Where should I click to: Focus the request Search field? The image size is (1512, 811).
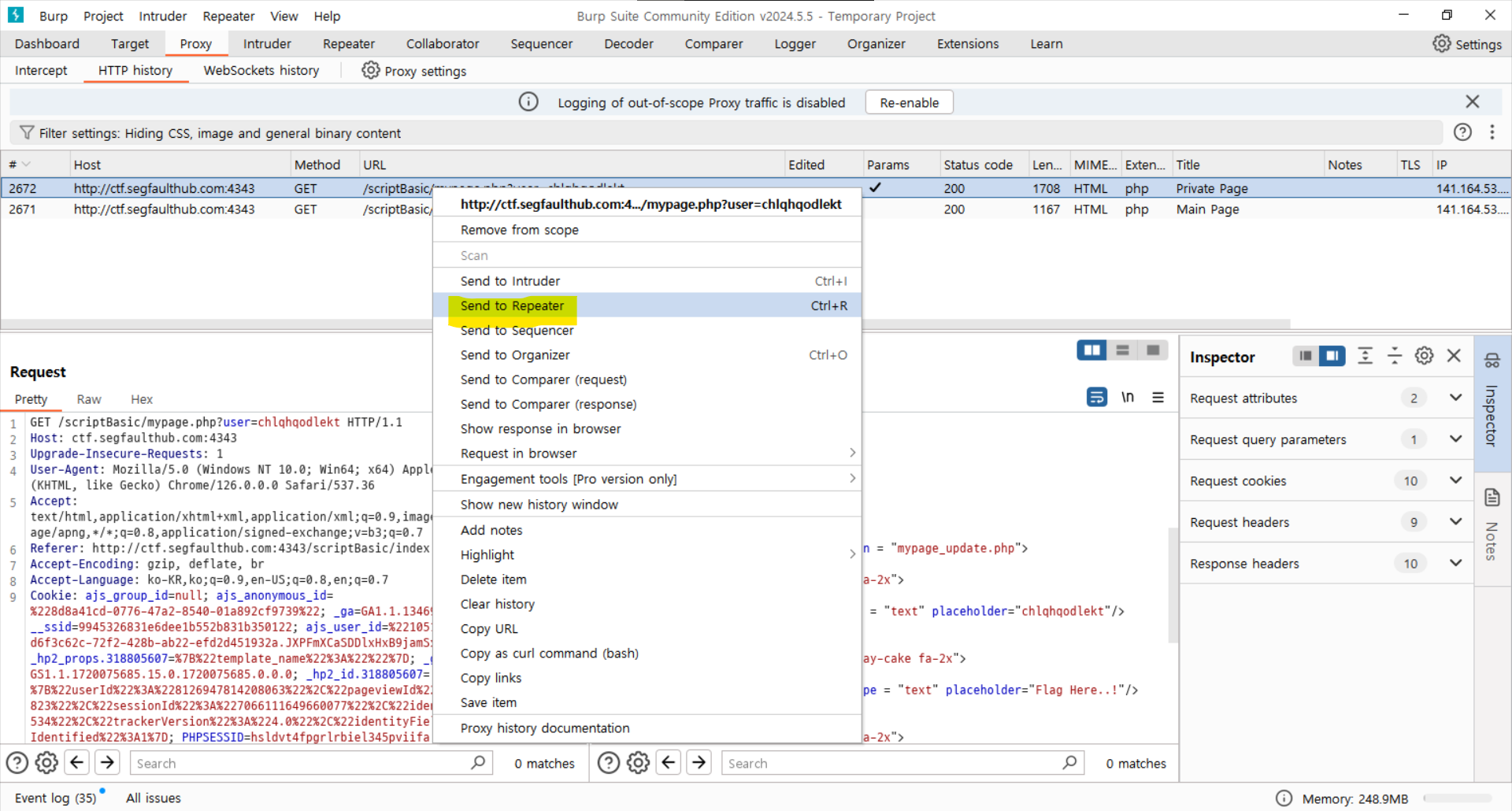[311, 762]
